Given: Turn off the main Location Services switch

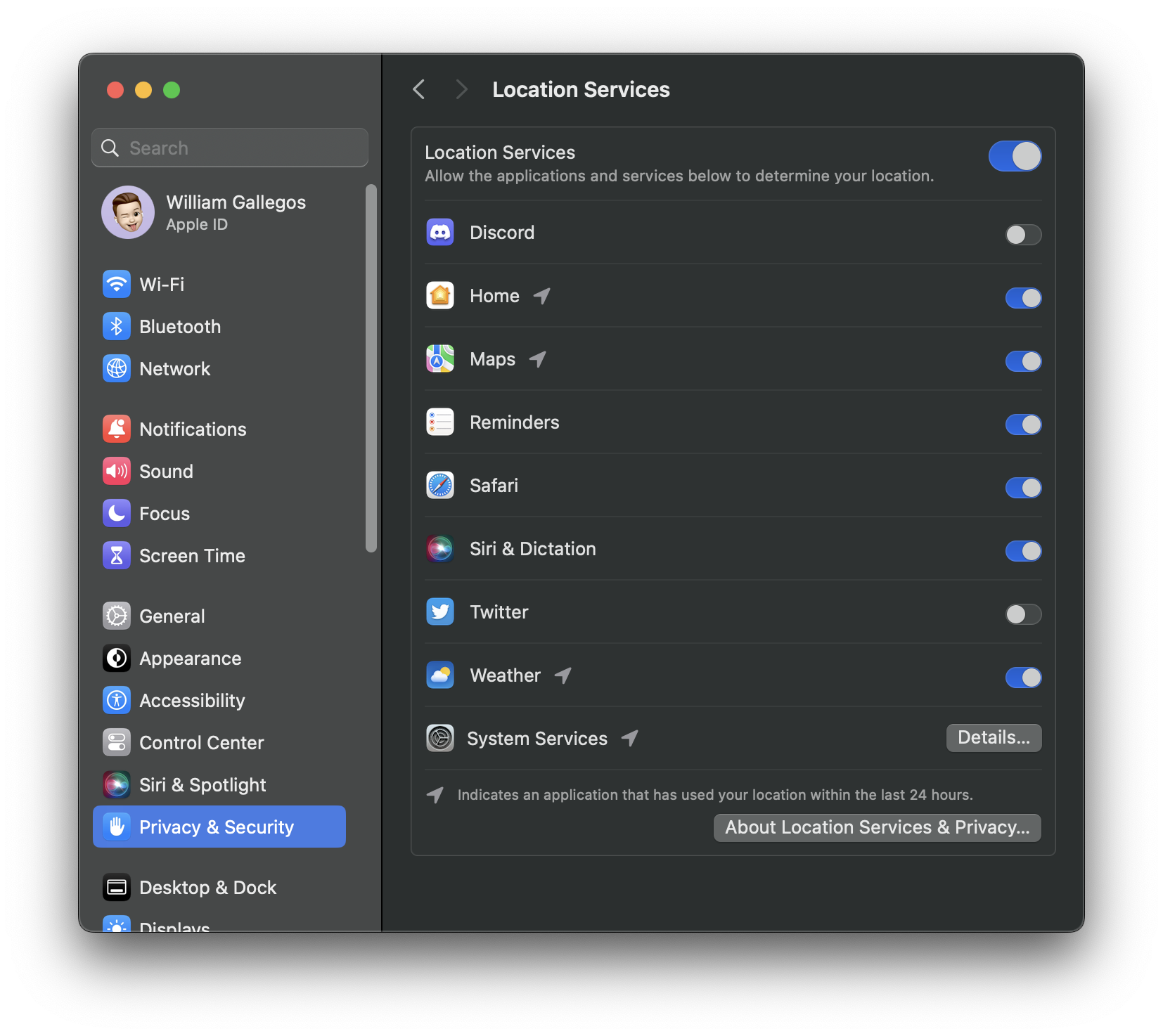Looking at the screenshot, I should point(1015,157).
